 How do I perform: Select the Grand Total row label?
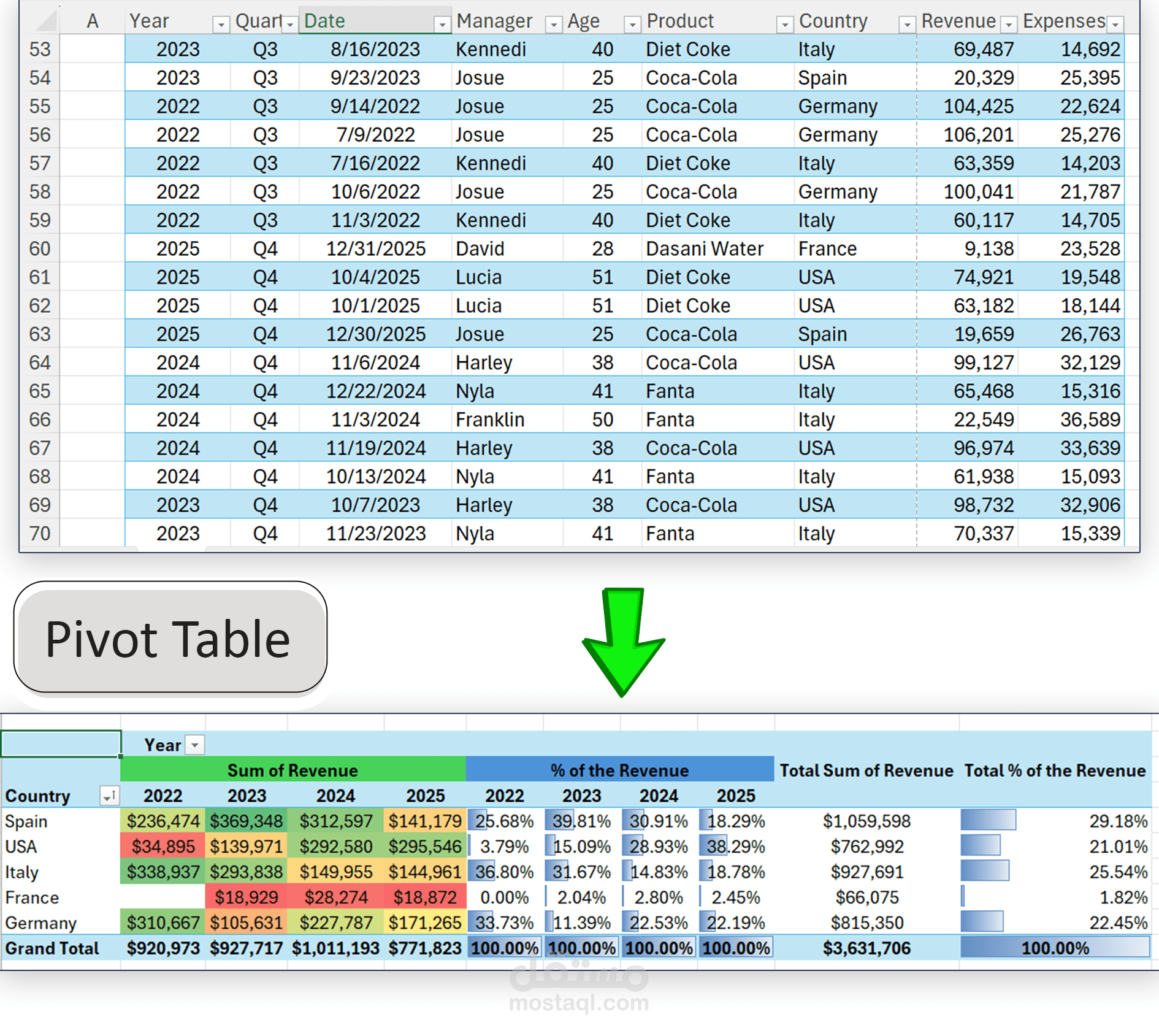click(52, 948)
